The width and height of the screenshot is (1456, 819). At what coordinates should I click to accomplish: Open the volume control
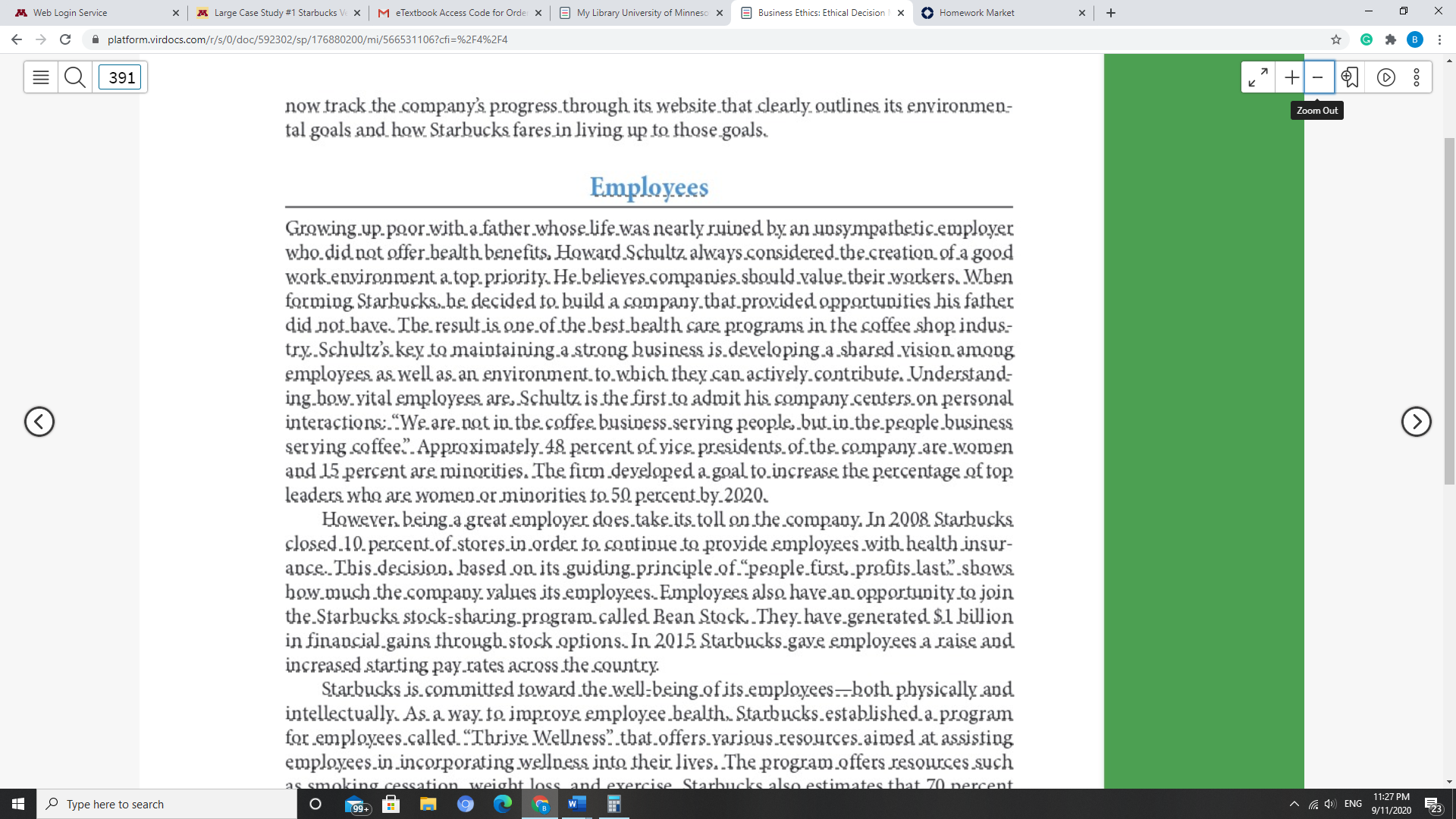tap(1330, 804)
